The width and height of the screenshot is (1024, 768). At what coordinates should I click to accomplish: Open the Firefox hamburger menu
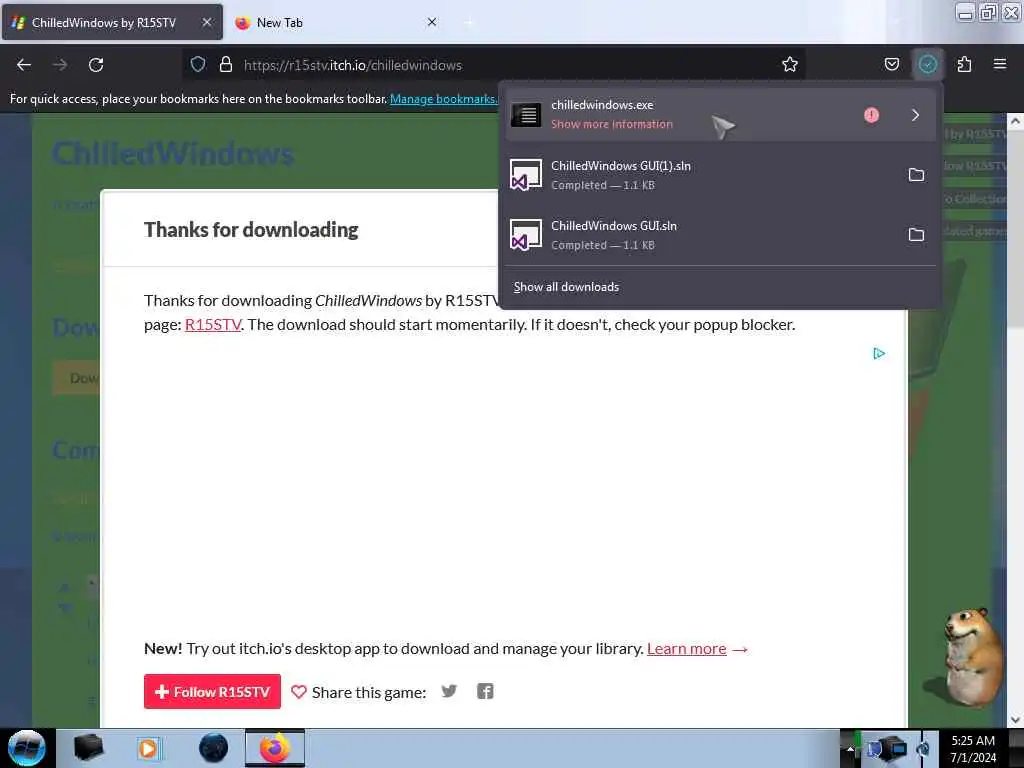click(x=999, y=64)
